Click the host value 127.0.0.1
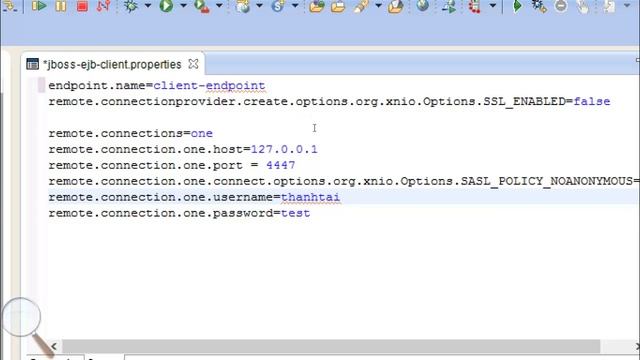Screen dimensions: 640x360 [x=284, y=149]
